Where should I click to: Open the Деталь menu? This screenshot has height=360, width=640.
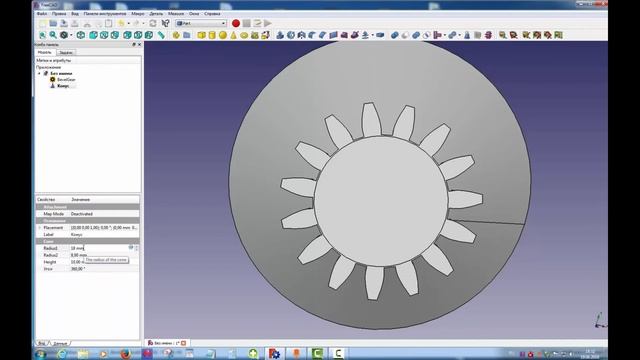(156, 13)
